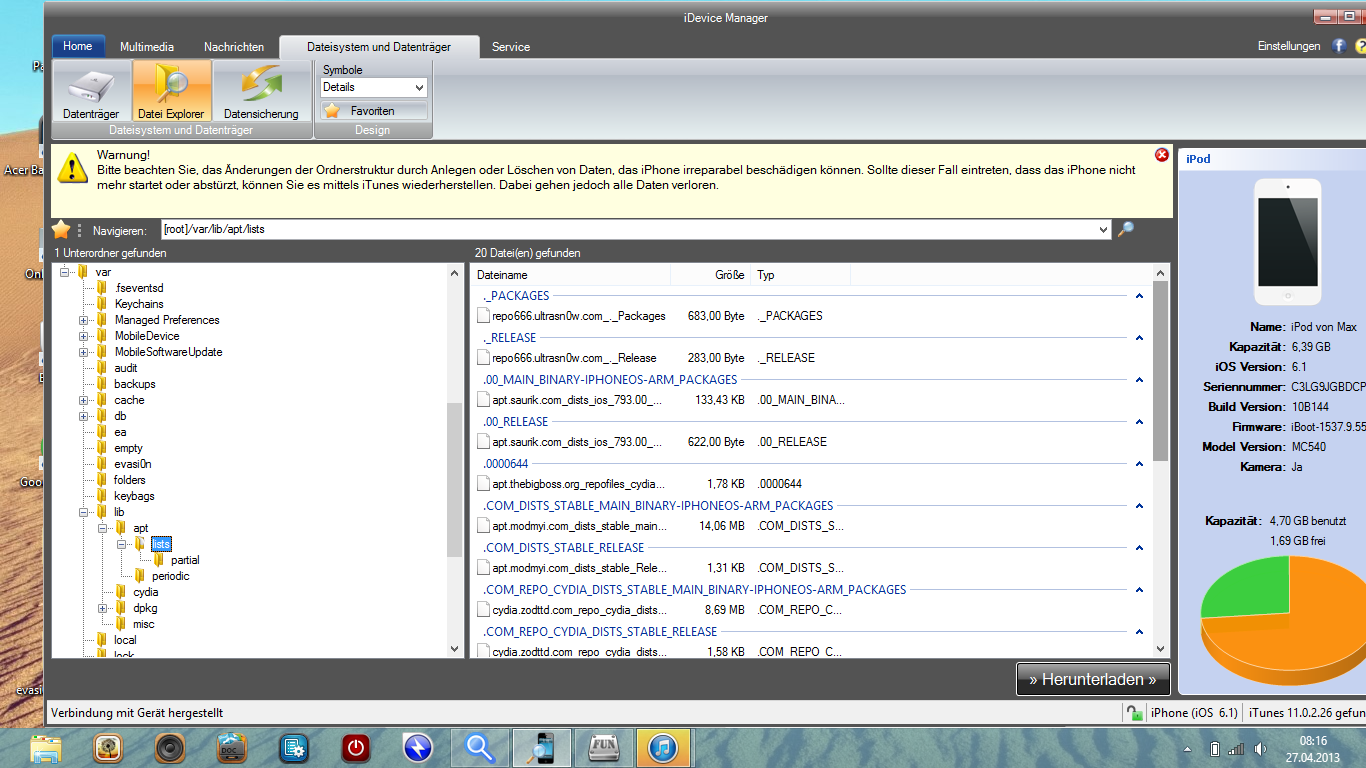Sort by Größe column header

(x=710, y=275)
